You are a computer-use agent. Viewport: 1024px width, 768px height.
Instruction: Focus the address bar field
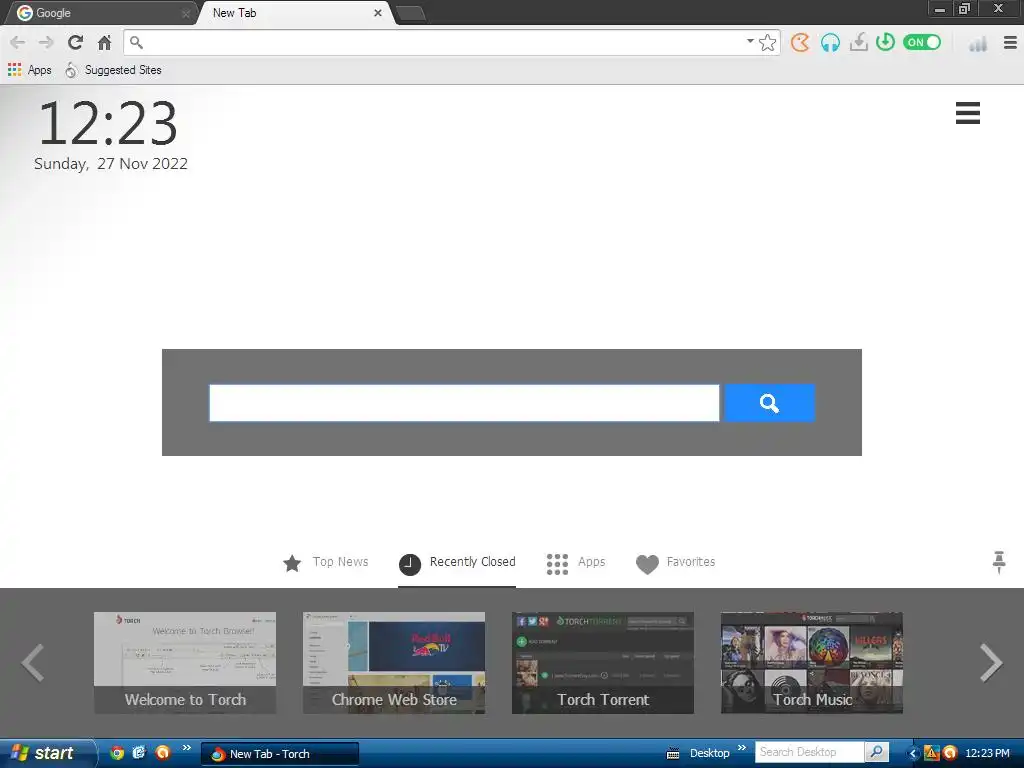point(444,42)
